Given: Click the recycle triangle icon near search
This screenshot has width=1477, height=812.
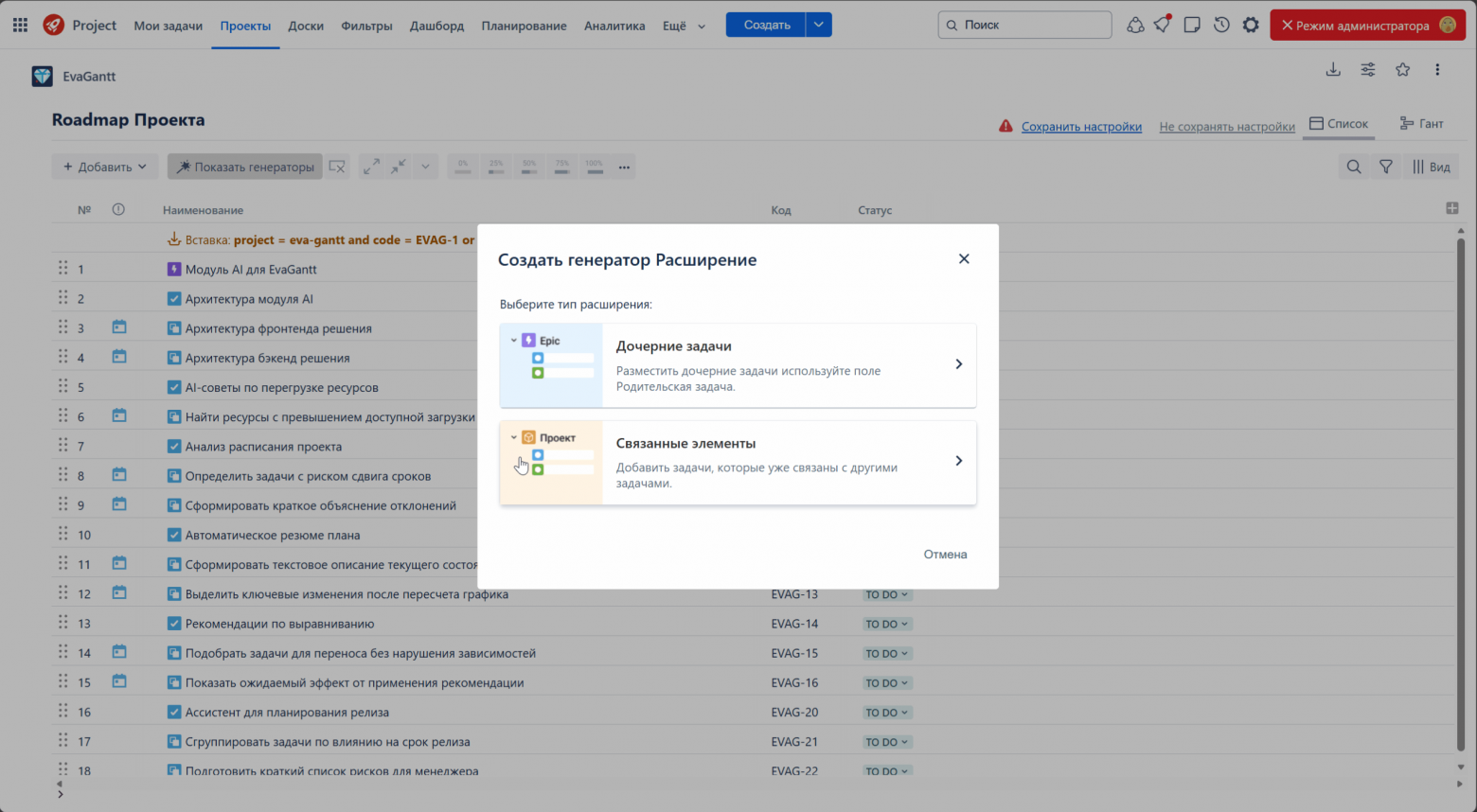Looking at the screenshot, I should tap(1135, 25).
